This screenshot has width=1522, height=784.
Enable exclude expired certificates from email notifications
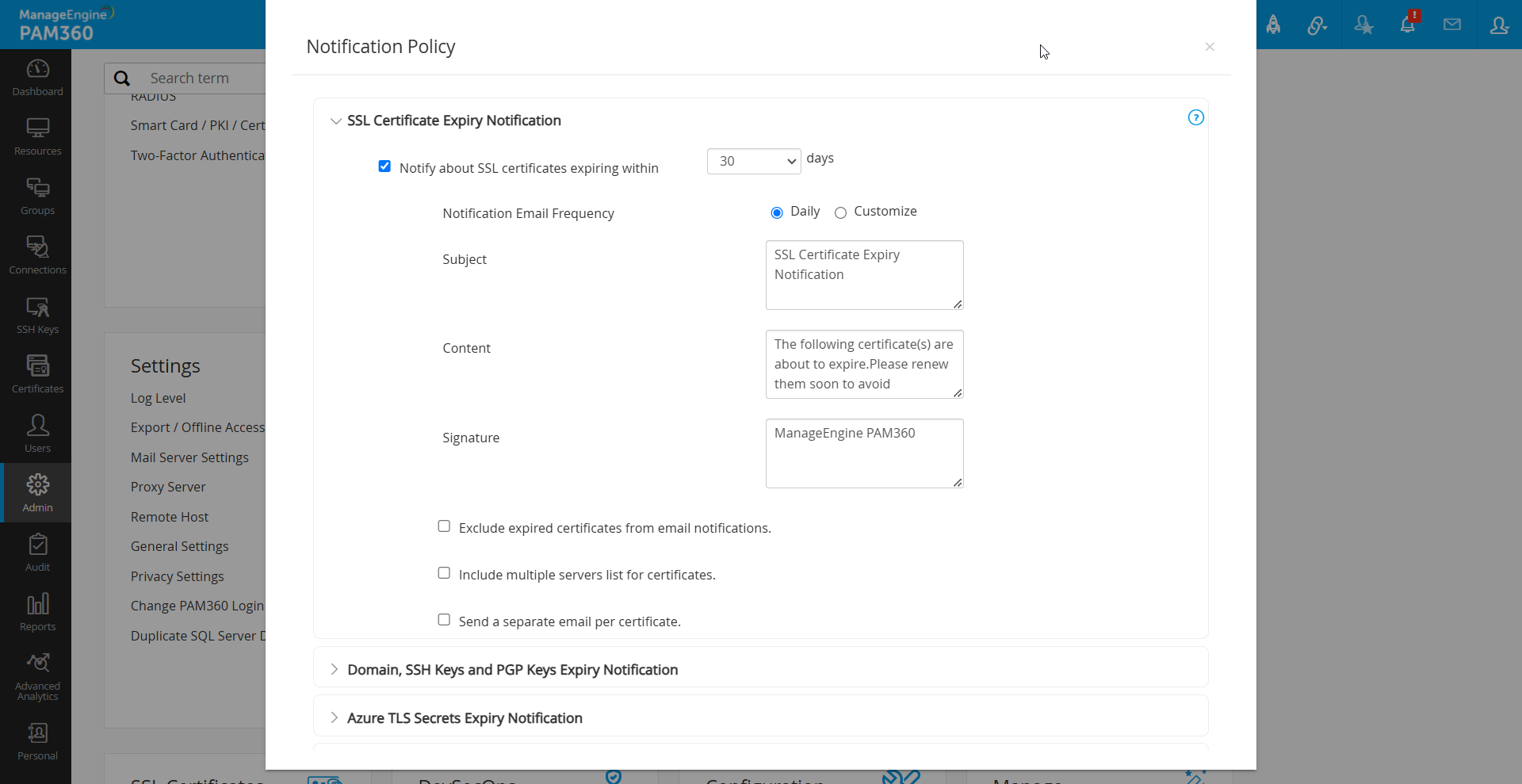pyautogui.click(x=444, y=526)
